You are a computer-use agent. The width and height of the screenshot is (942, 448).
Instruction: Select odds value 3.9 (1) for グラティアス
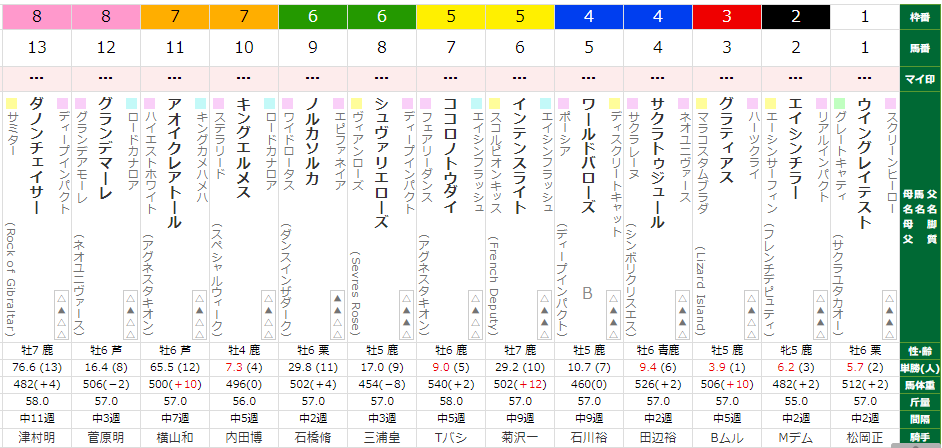[x=727, y=367]
